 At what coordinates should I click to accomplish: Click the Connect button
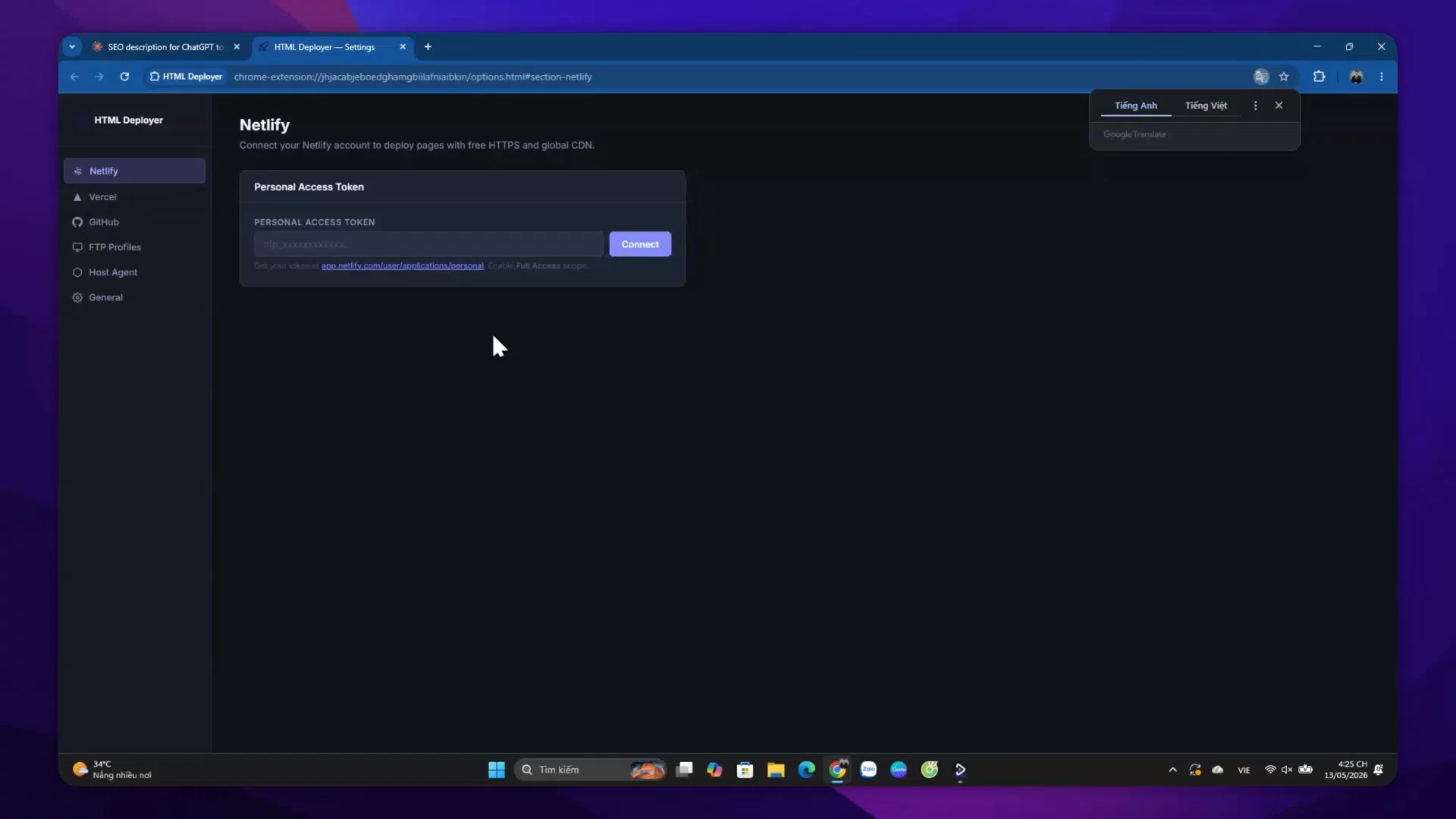tap(640, 244)
